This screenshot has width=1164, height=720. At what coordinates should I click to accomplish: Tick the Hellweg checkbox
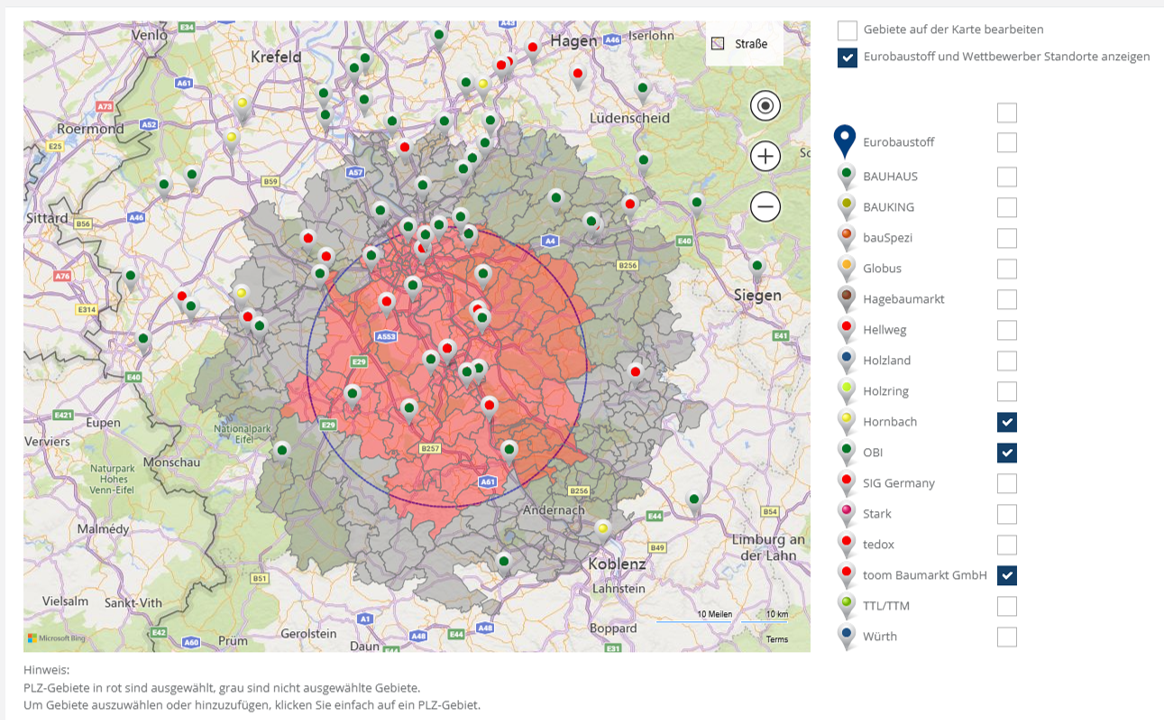[x=1007, y=330]
